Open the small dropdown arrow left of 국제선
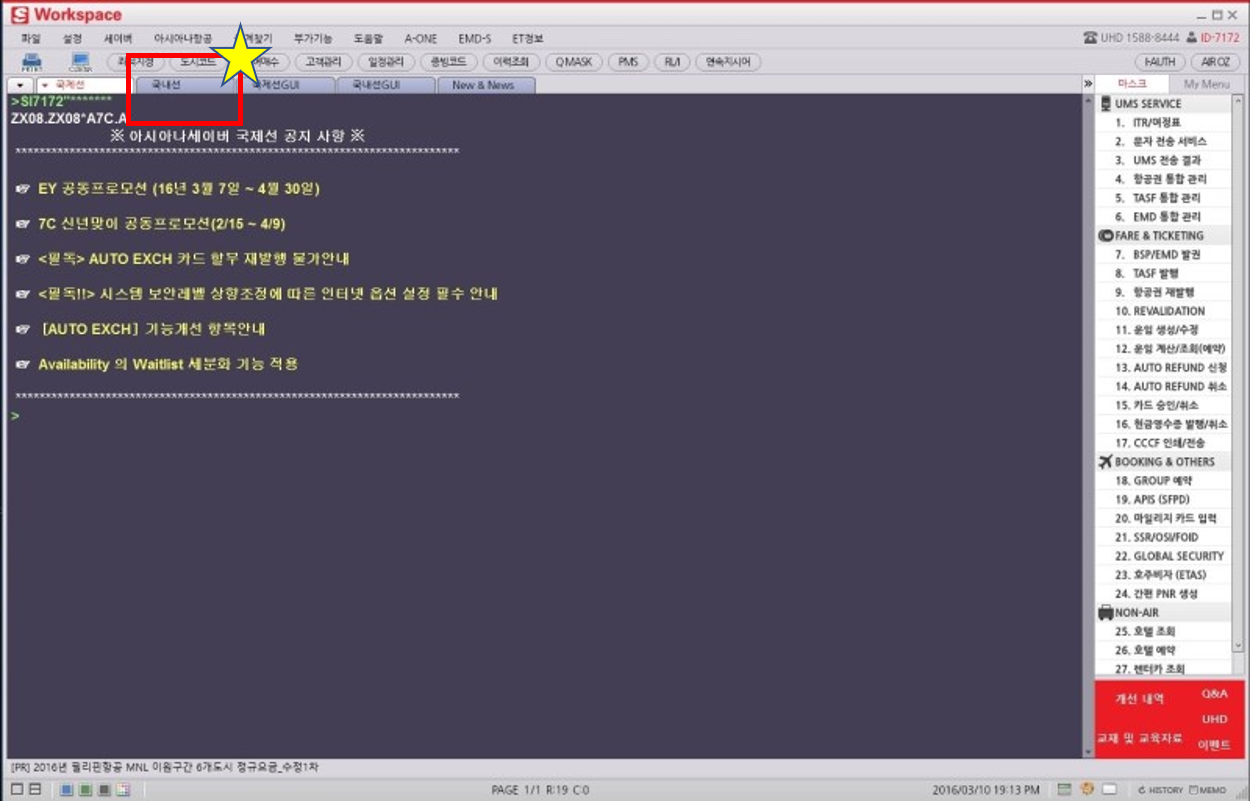The height and width of the screenshot is (801, 1250). [x=21, y=85]
